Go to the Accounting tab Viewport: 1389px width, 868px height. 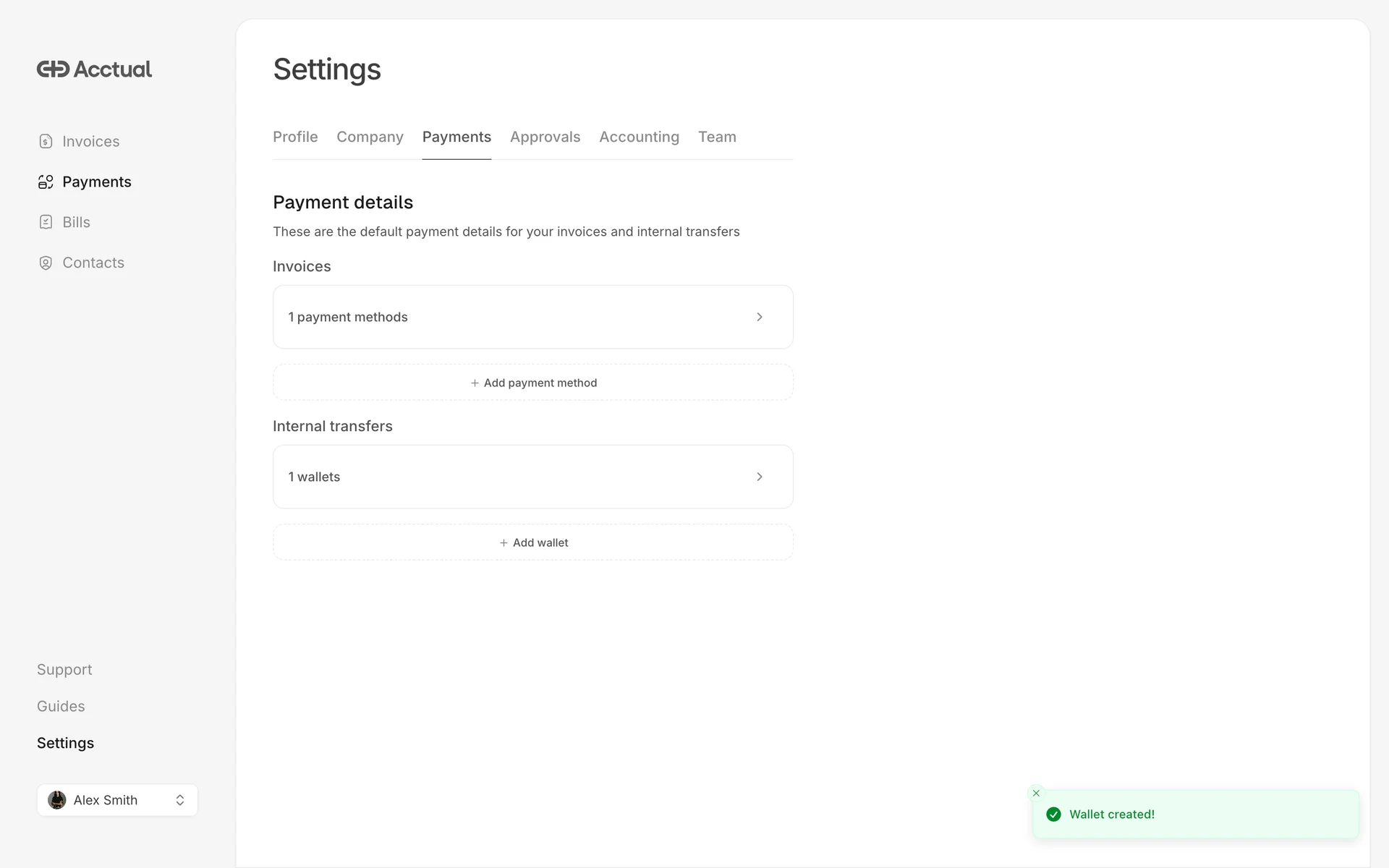click(639, 137)
